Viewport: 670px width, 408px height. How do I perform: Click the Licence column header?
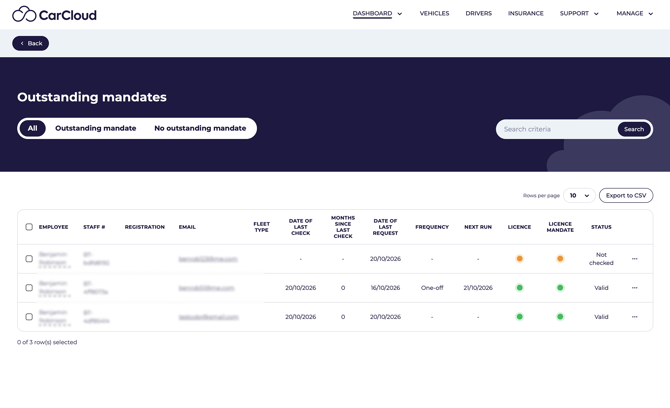(x=519, y=227)
